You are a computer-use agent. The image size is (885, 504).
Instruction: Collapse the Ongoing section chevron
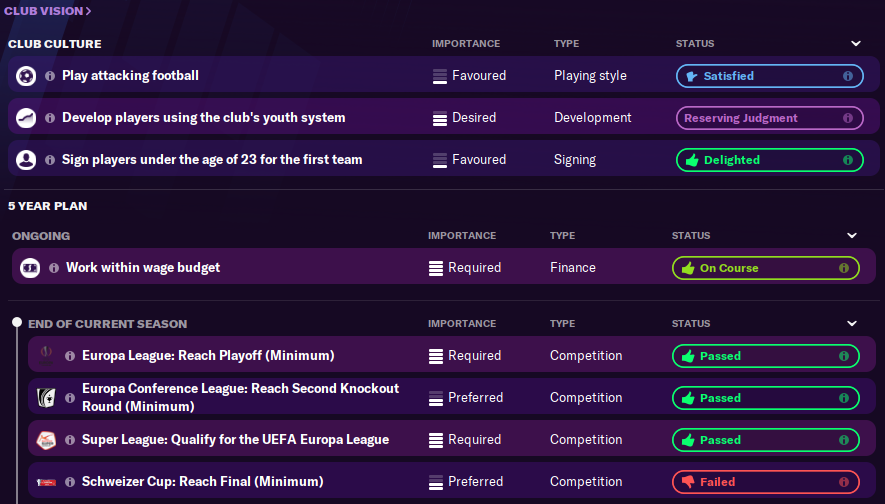coord(852,236)
